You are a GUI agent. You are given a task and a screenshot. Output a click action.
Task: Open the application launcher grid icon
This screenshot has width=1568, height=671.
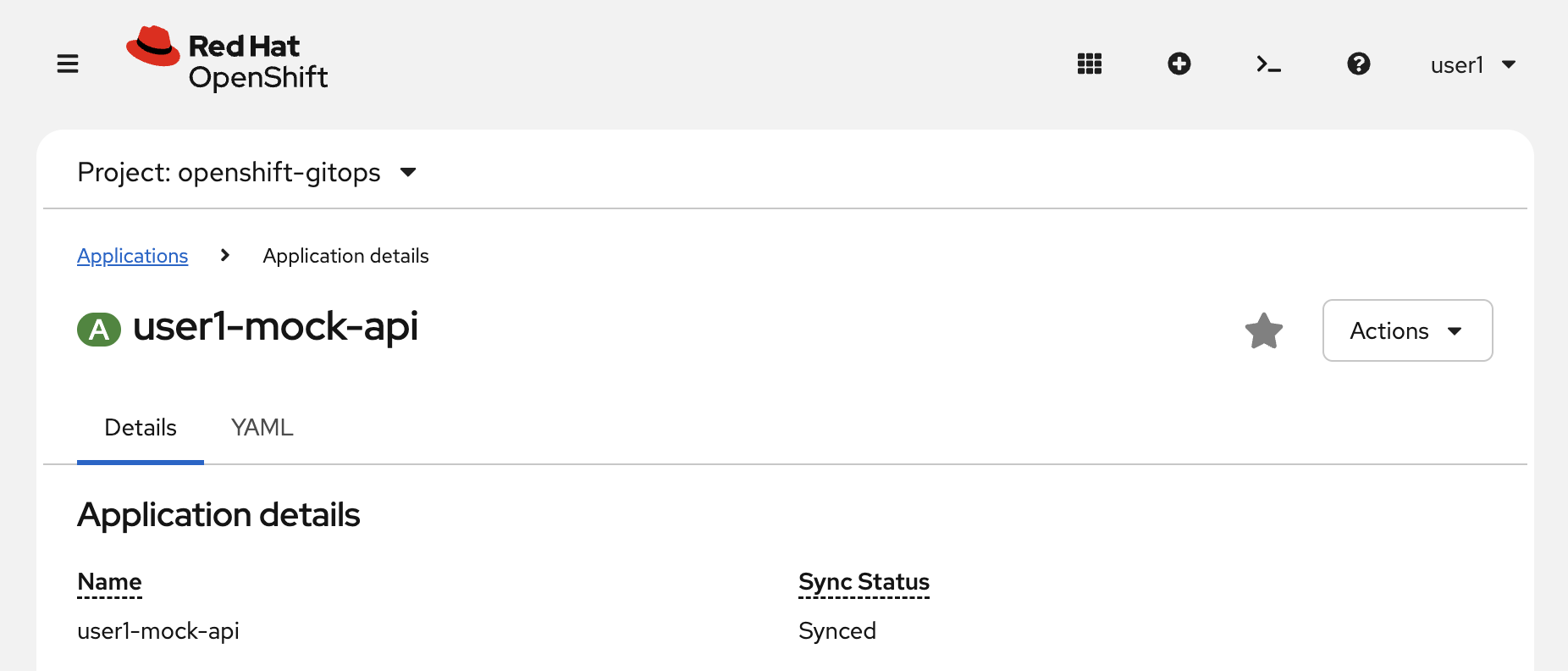(1089, 64)
